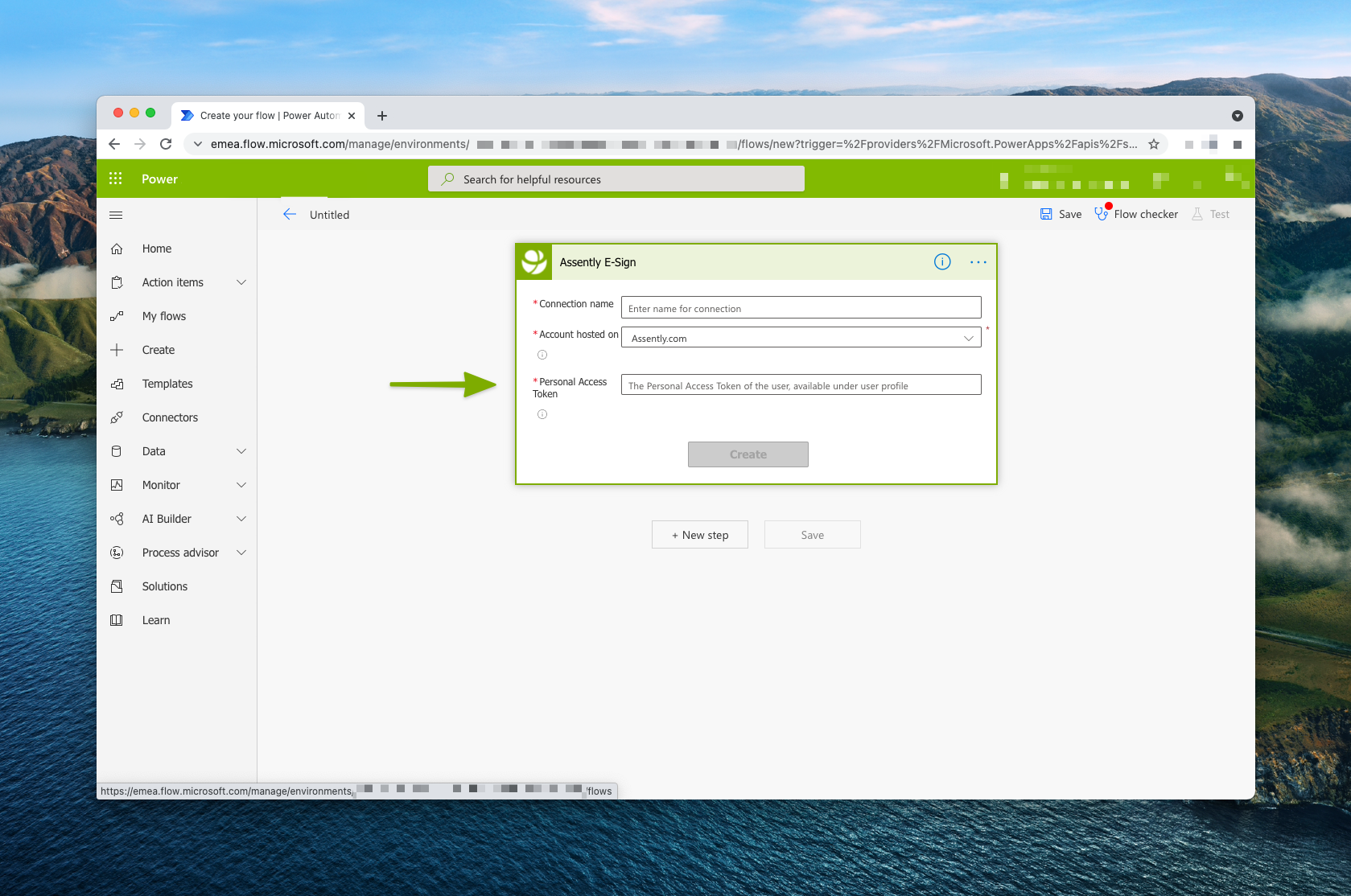This screenshot has width=1351, height=896.
Task: Click the Home house icon
Action: coord(117,249)
